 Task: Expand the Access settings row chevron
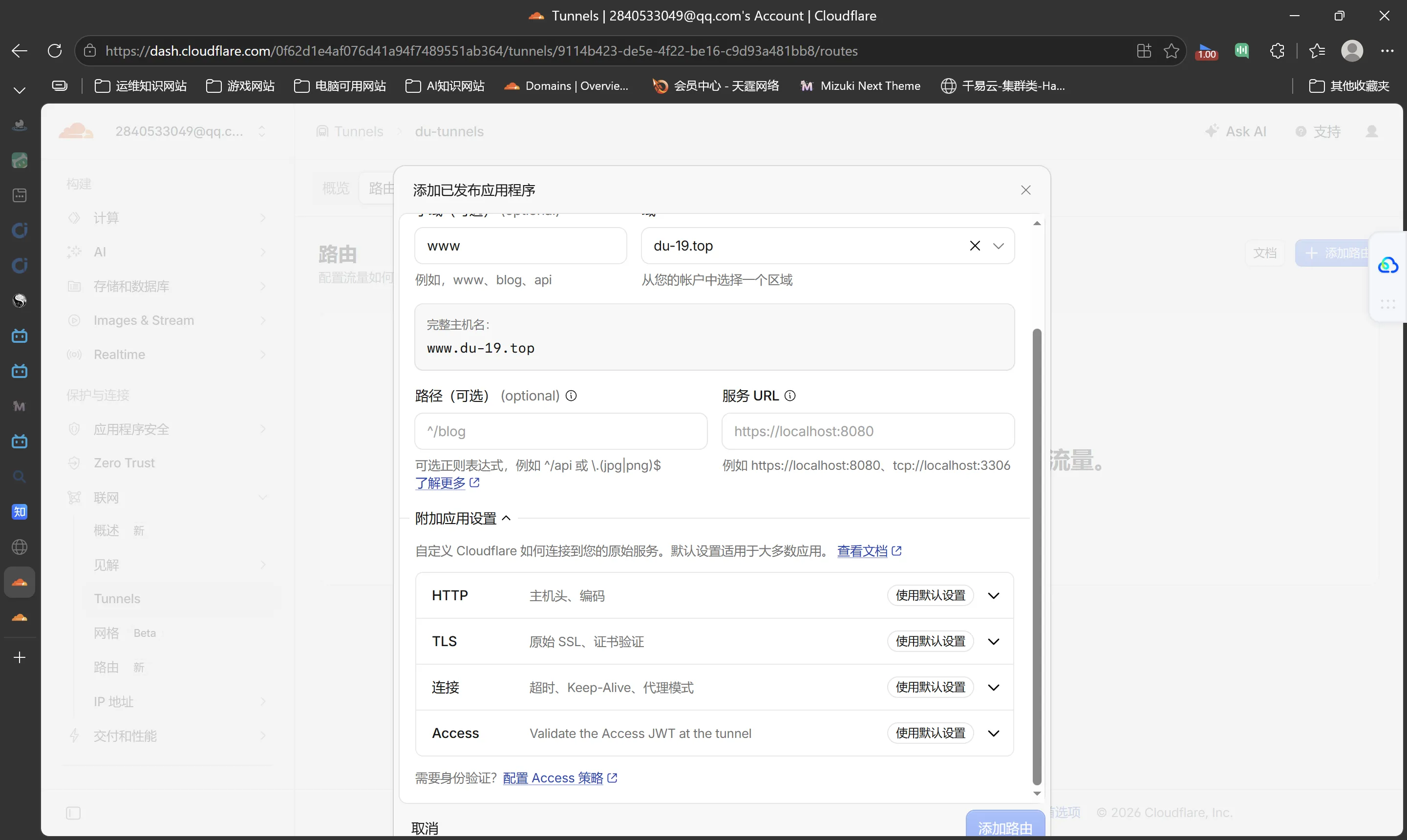(x=993, y=733)
